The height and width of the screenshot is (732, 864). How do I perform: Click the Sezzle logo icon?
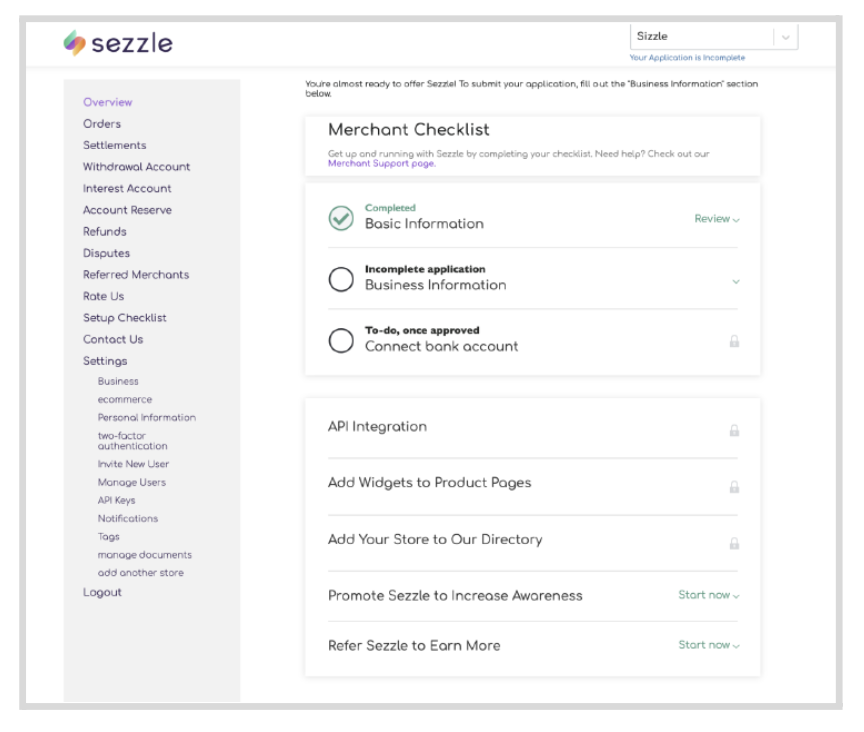(x=75, y=43)
